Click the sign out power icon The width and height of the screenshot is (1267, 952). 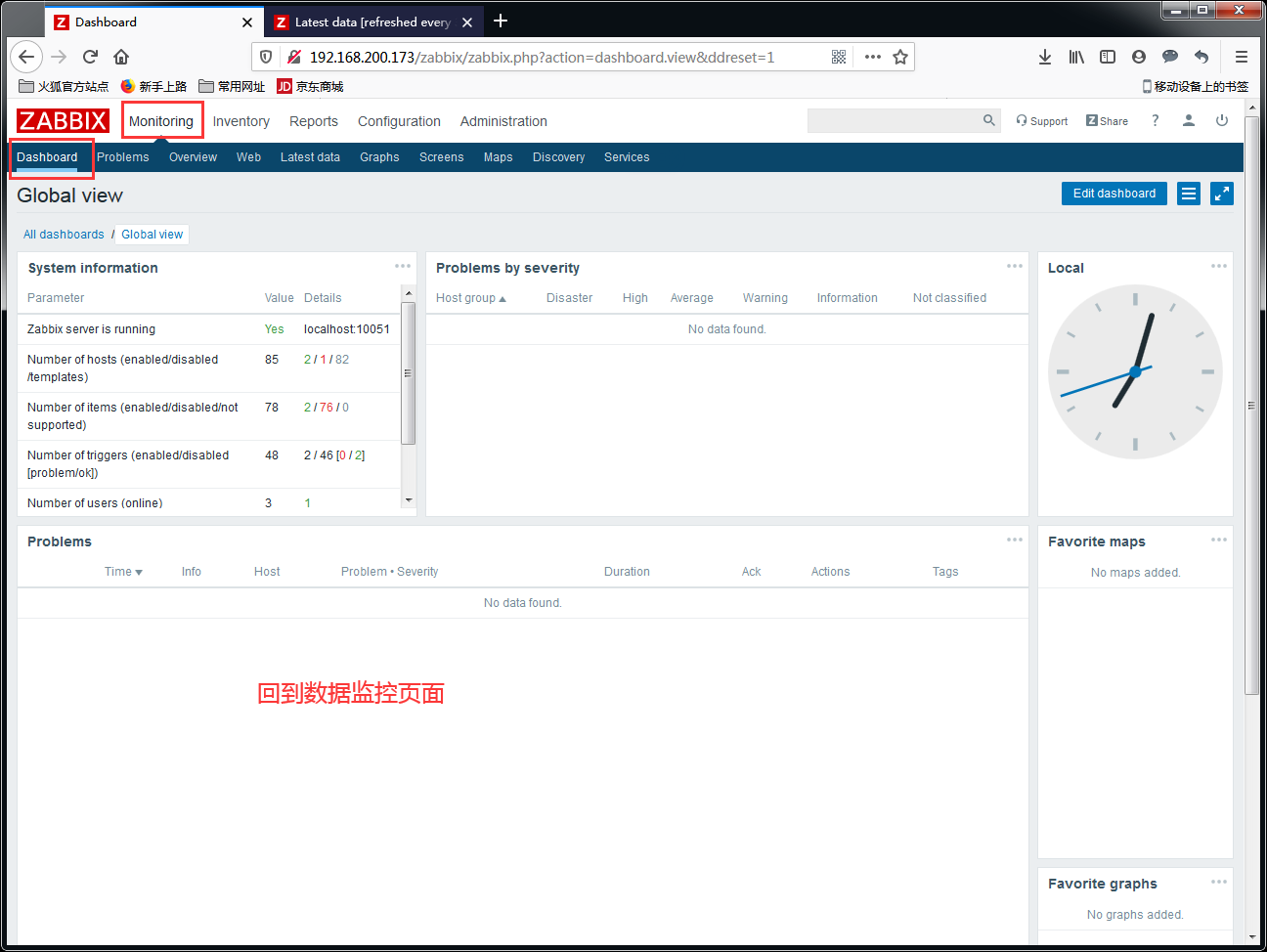1222,120
